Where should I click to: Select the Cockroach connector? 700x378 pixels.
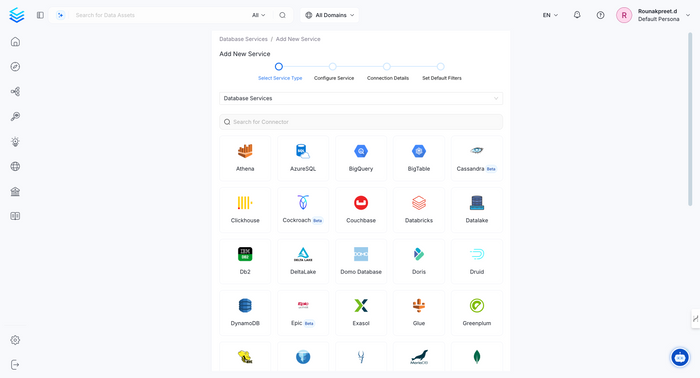click(x=303, y=210)
